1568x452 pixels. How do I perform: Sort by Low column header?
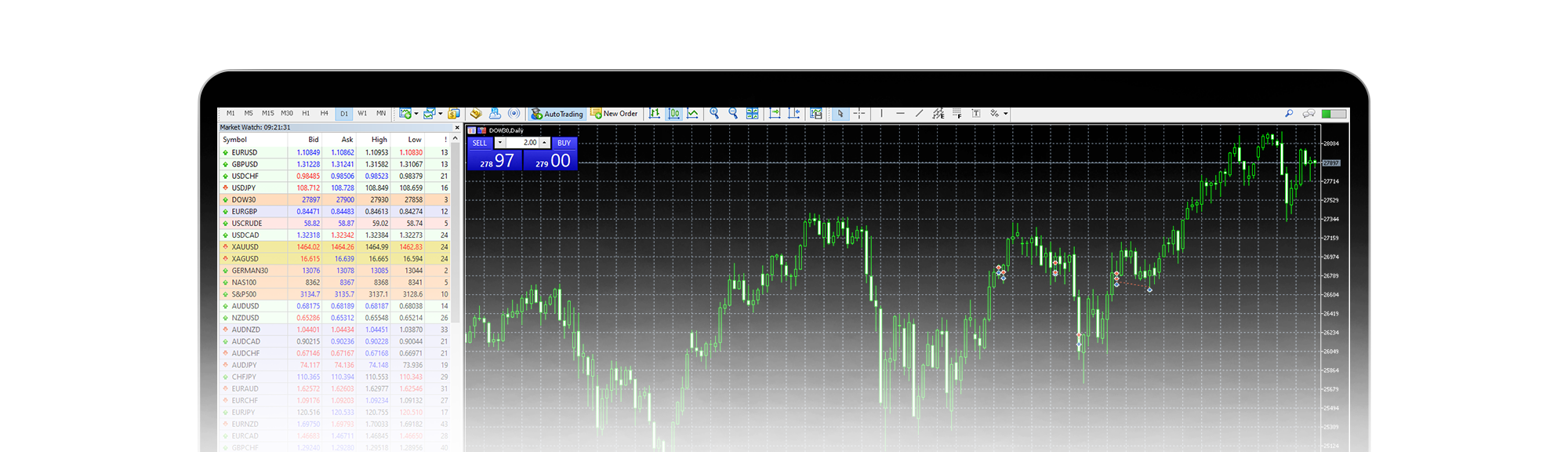point(415,140)
